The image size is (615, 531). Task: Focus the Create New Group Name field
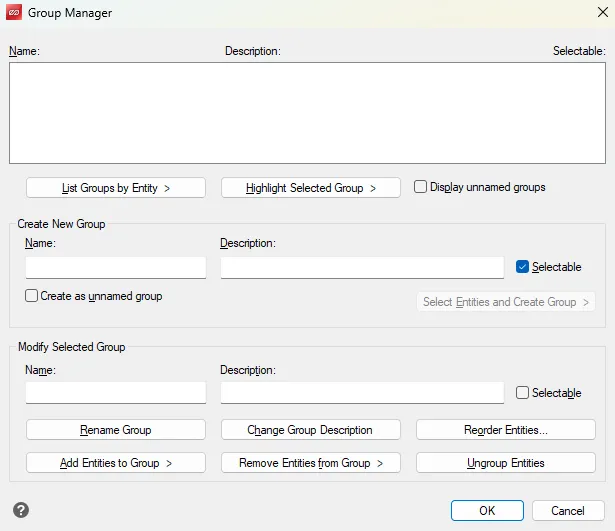(116, 267)
